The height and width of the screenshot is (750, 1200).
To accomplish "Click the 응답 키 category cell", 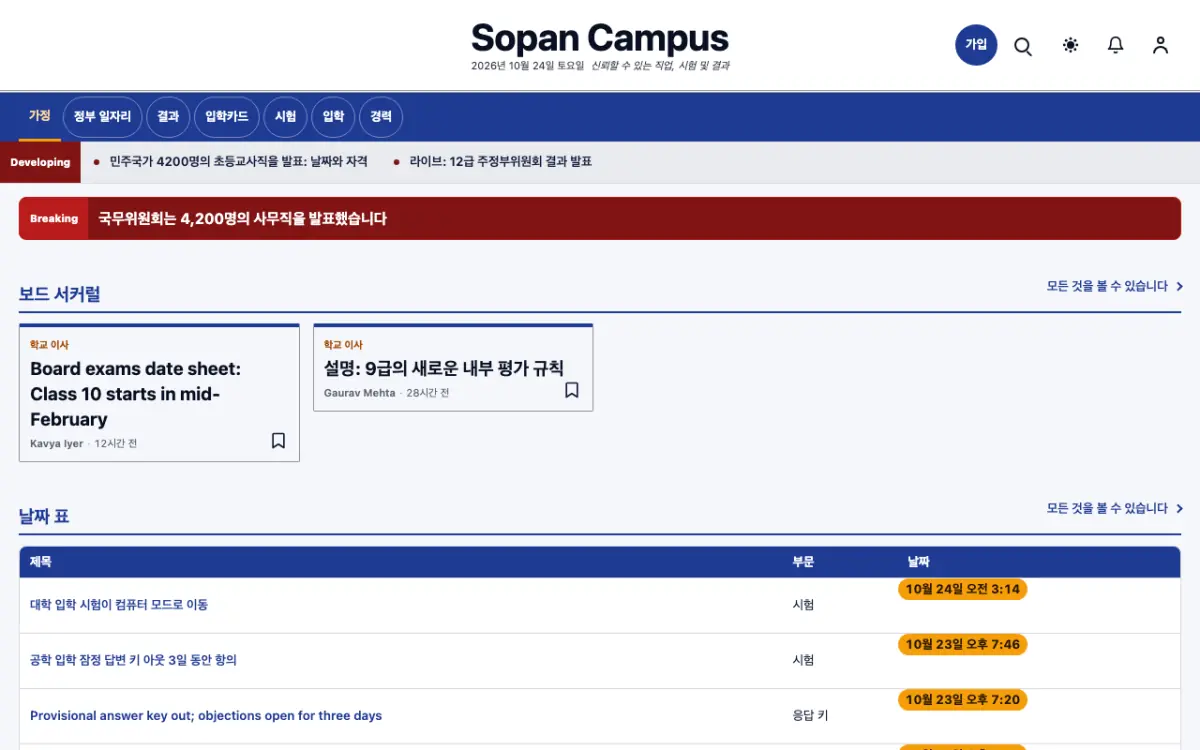I will (811, 716).
